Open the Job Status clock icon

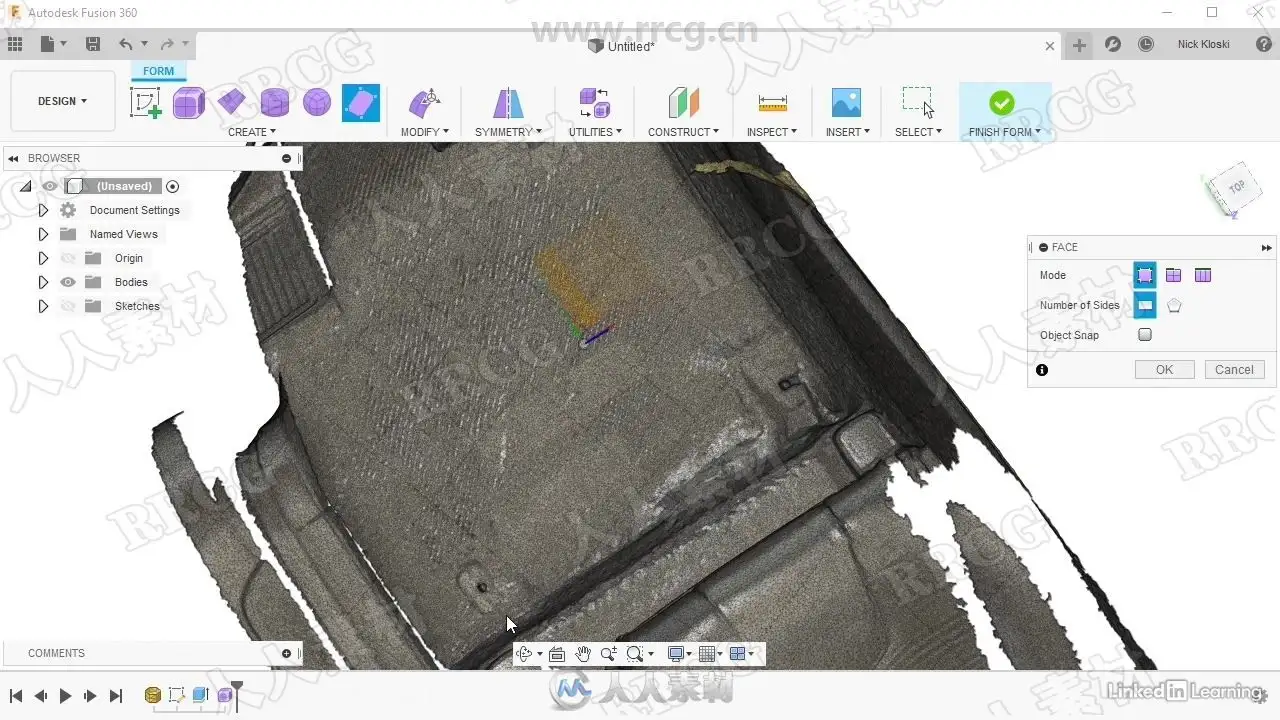point(1146,44)
